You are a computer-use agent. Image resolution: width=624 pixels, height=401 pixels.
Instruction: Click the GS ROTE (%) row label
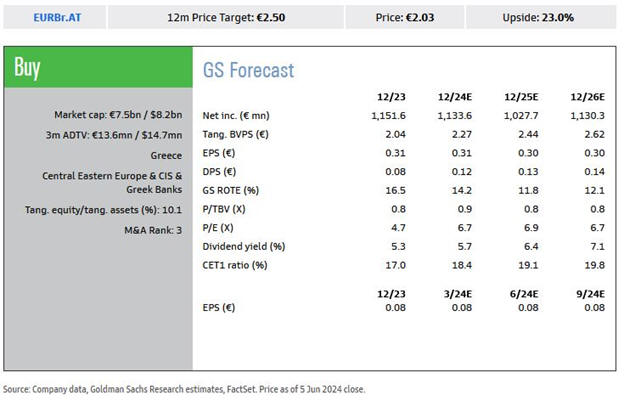tap(231, 188)
